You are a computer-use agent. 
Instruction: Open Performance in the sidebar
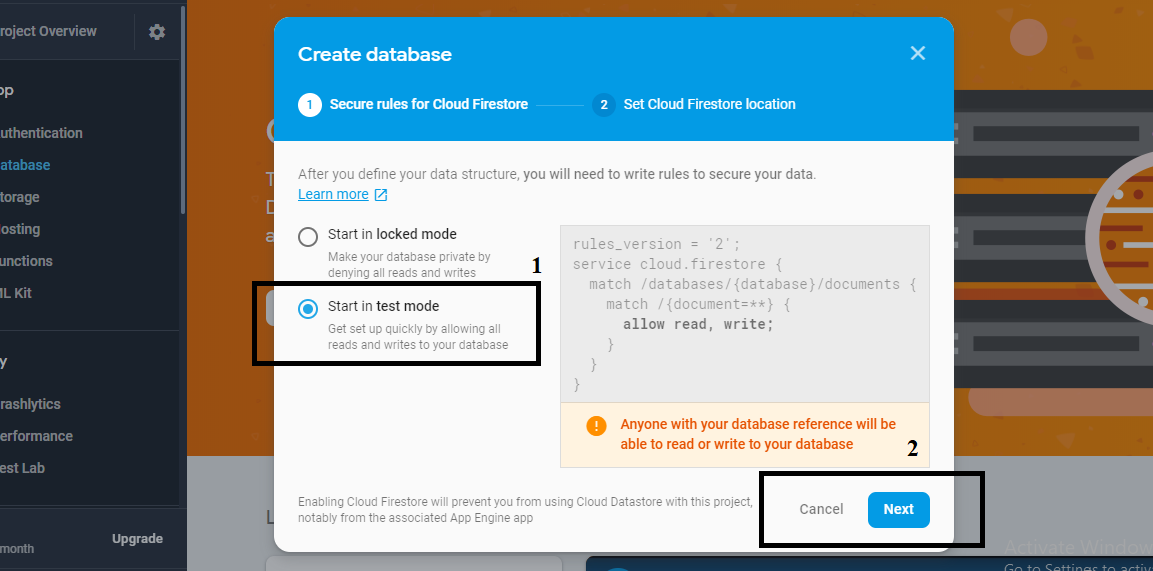36,436
